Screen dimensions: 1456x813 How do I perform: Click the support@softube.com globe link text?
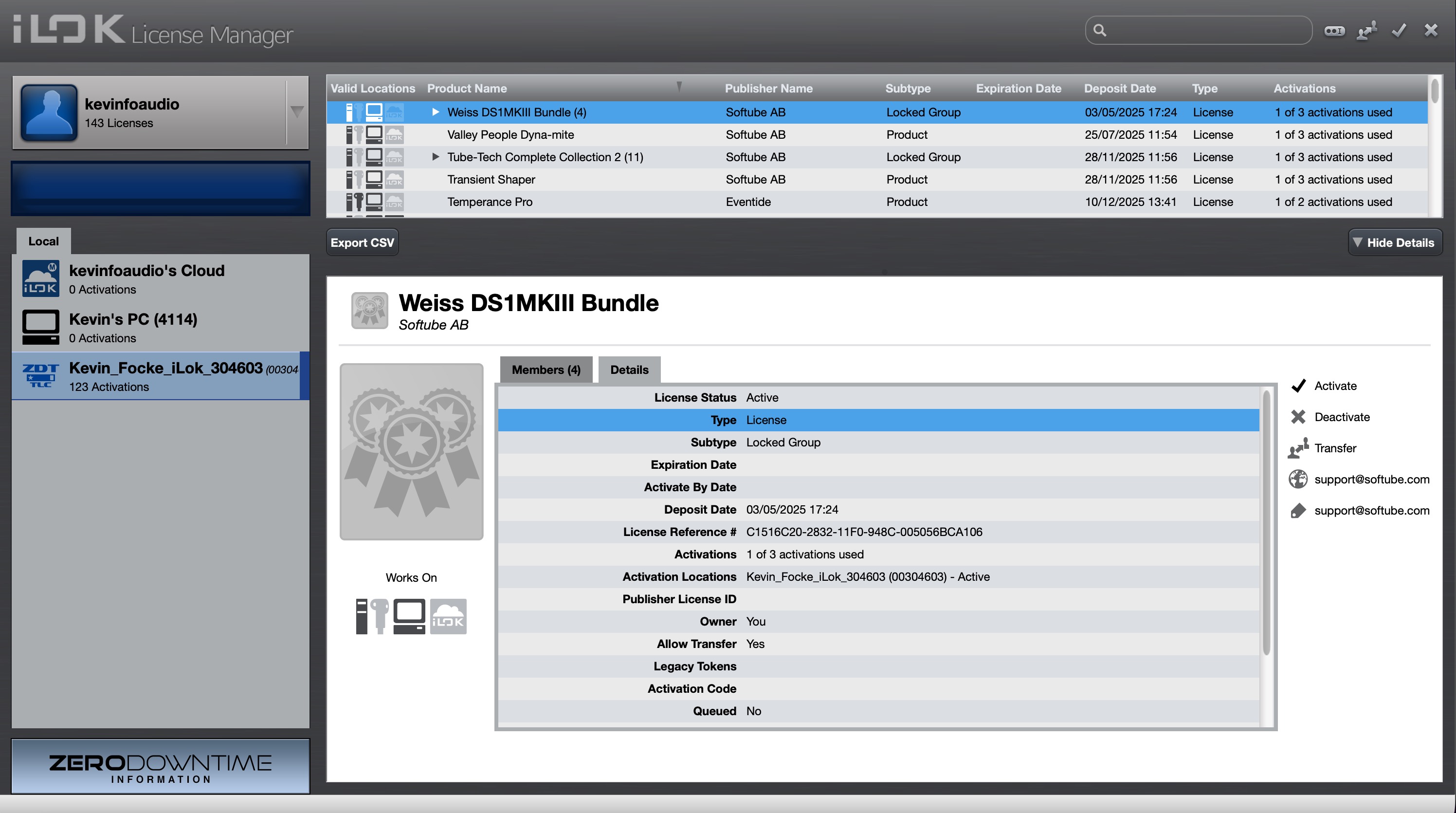[1372, 479]
